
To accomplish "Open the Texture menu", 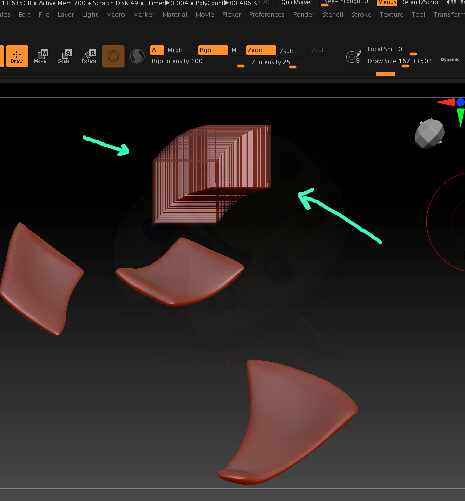I will [x=391, y=15].
